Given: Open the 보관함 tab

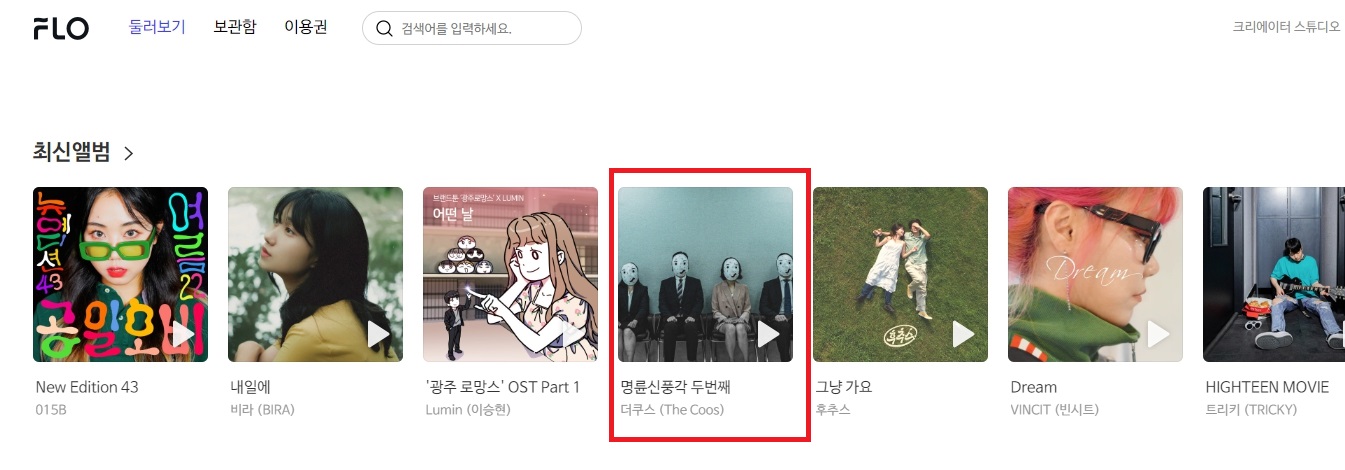Looking at the screenshot, I should click(235, 27).
